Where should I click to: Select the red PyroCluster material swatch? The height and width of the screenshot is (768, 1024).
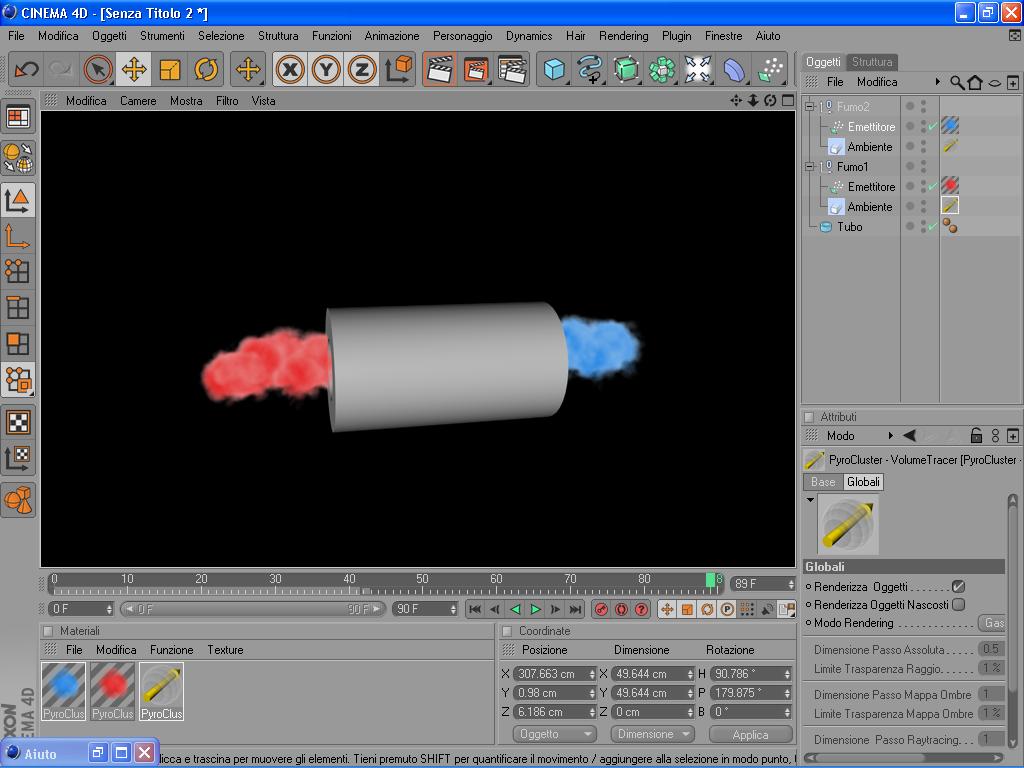[x=112, y=691]
